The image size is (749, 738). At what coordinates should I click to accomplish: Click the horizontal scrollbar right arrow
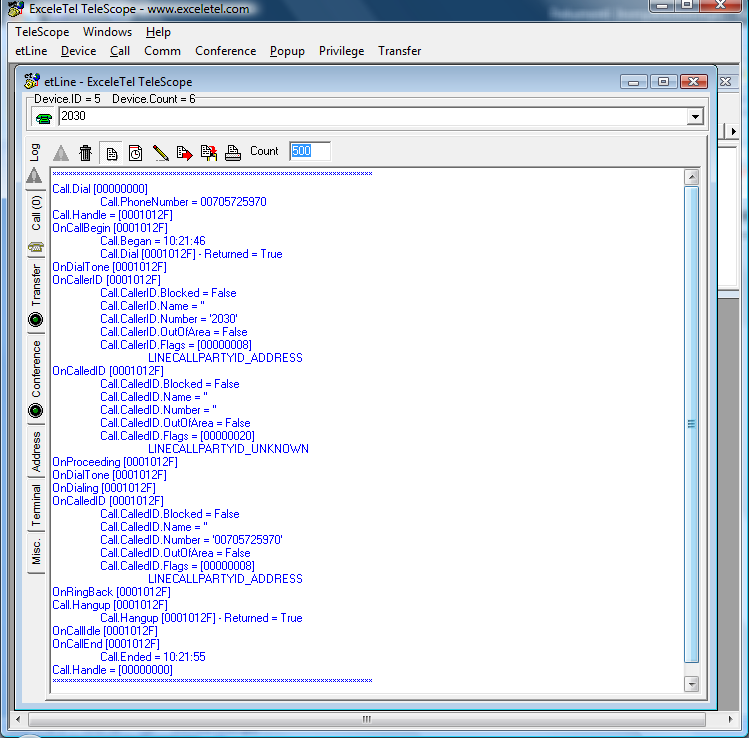pos(730,719)
